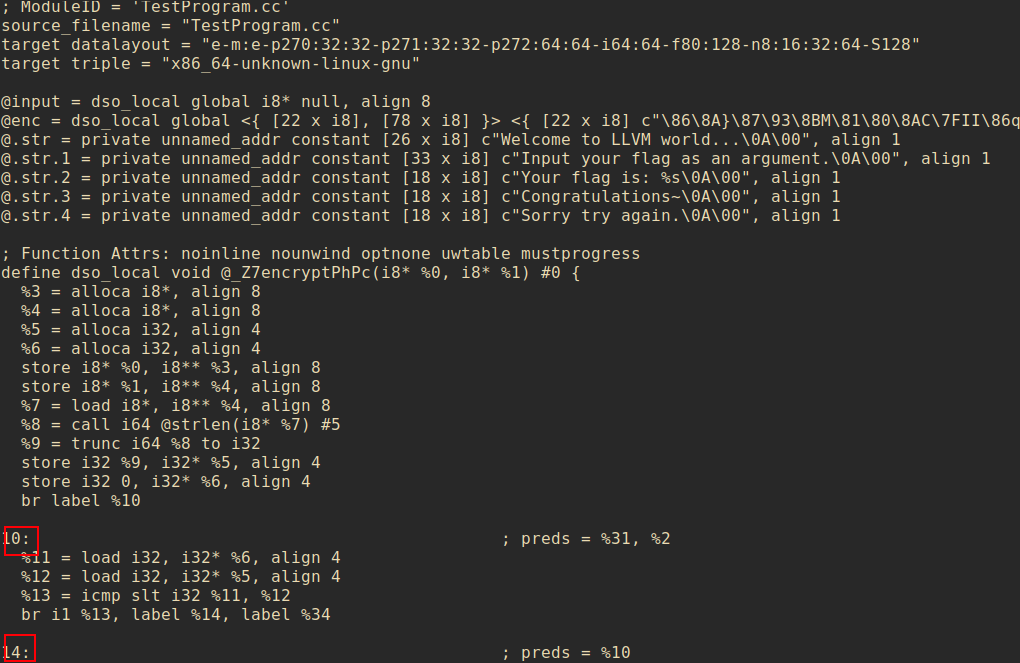1020x663 pixels.
Task: Click the red-boxed block label 14:
Action: (20, 652)
